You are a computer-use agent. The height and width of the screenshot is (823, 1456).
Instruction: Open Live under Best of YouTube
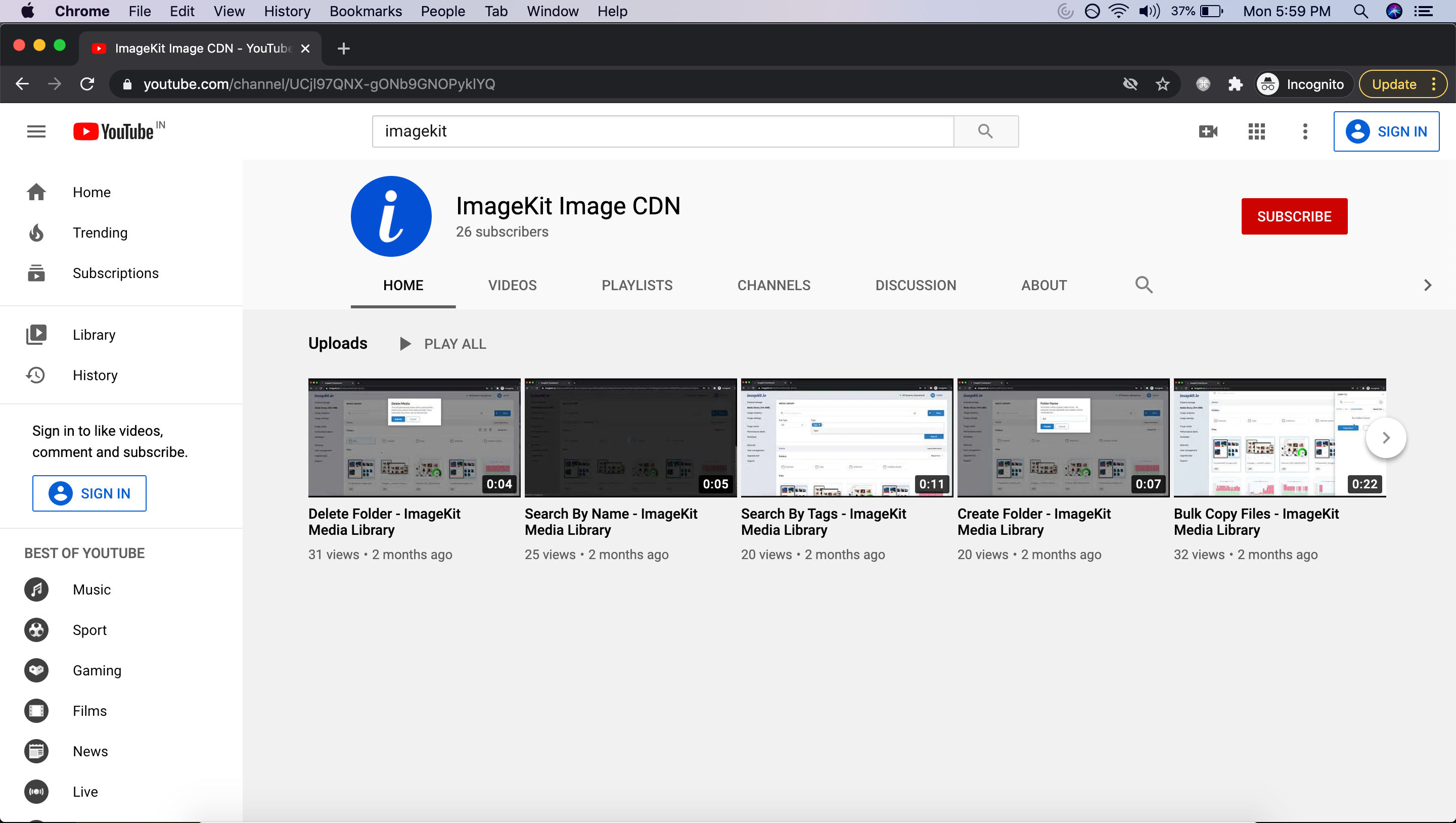tap(121, 791)
